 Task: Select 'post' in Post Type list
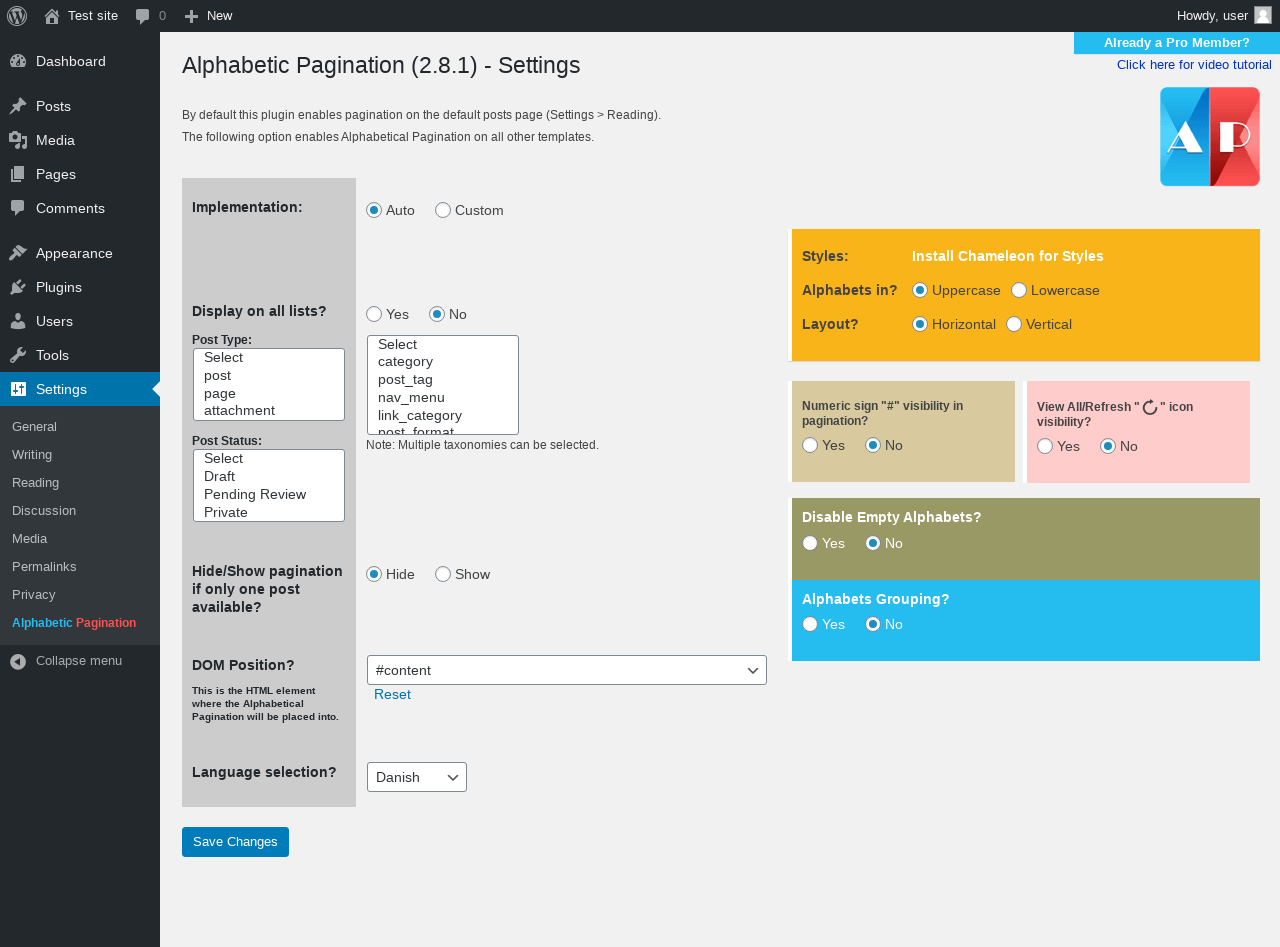tap(268, 375)
